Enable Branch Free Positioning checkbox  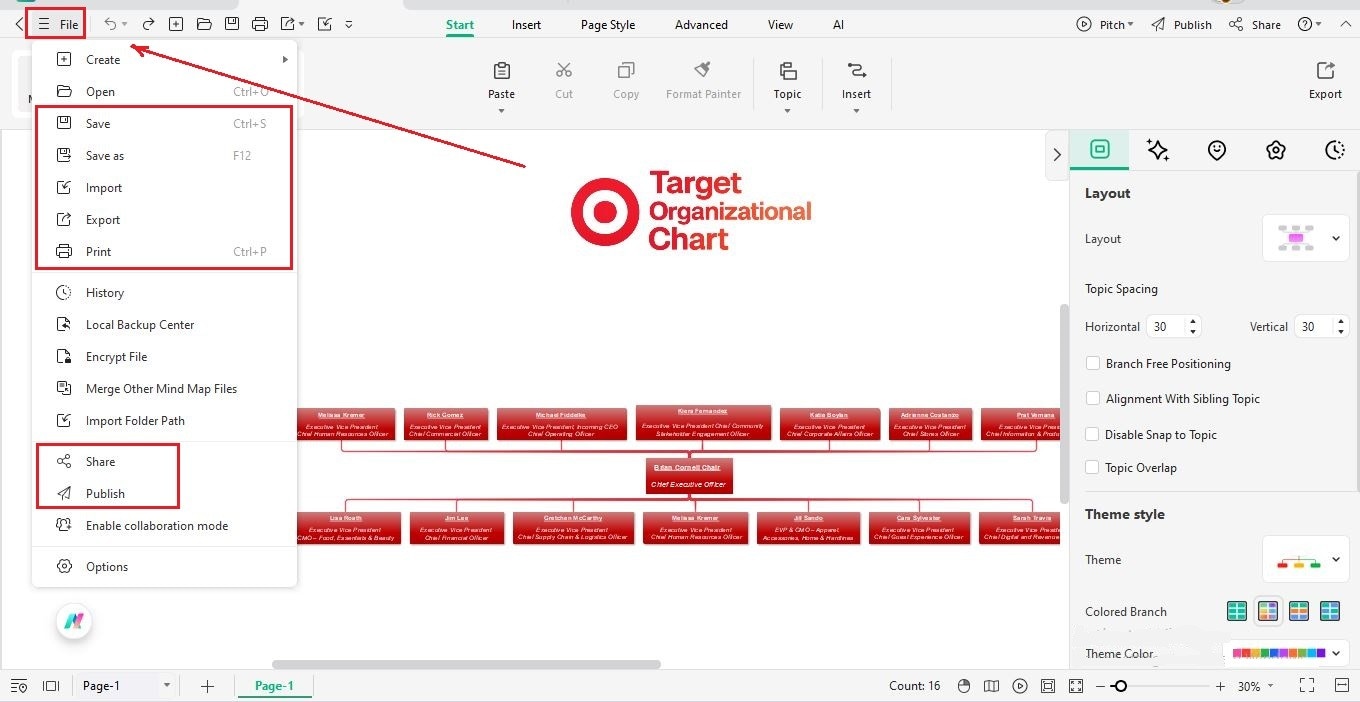click(x=1093, y=364)
